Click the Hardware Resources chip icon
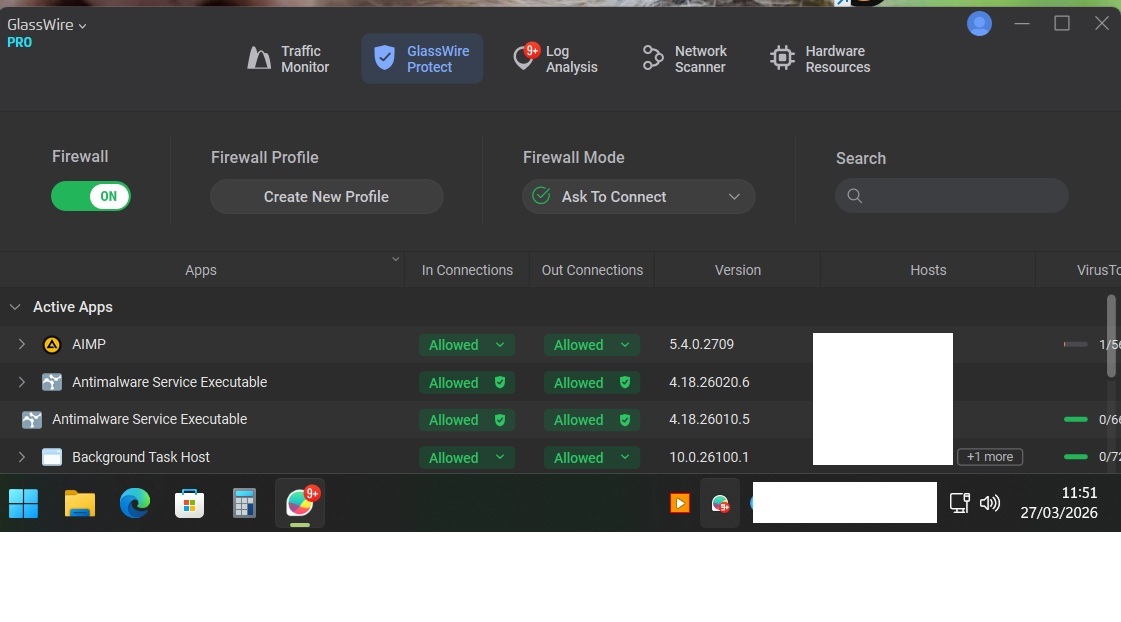The width and height of the screenshot is (1121, 622). pyautogui.click(x=782, y=59)
